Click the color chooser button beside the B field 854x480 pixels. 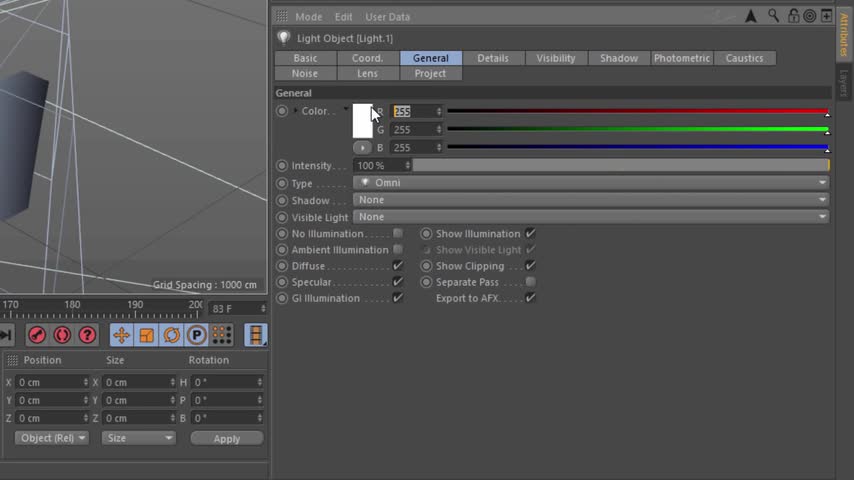[x=362, y=148]
